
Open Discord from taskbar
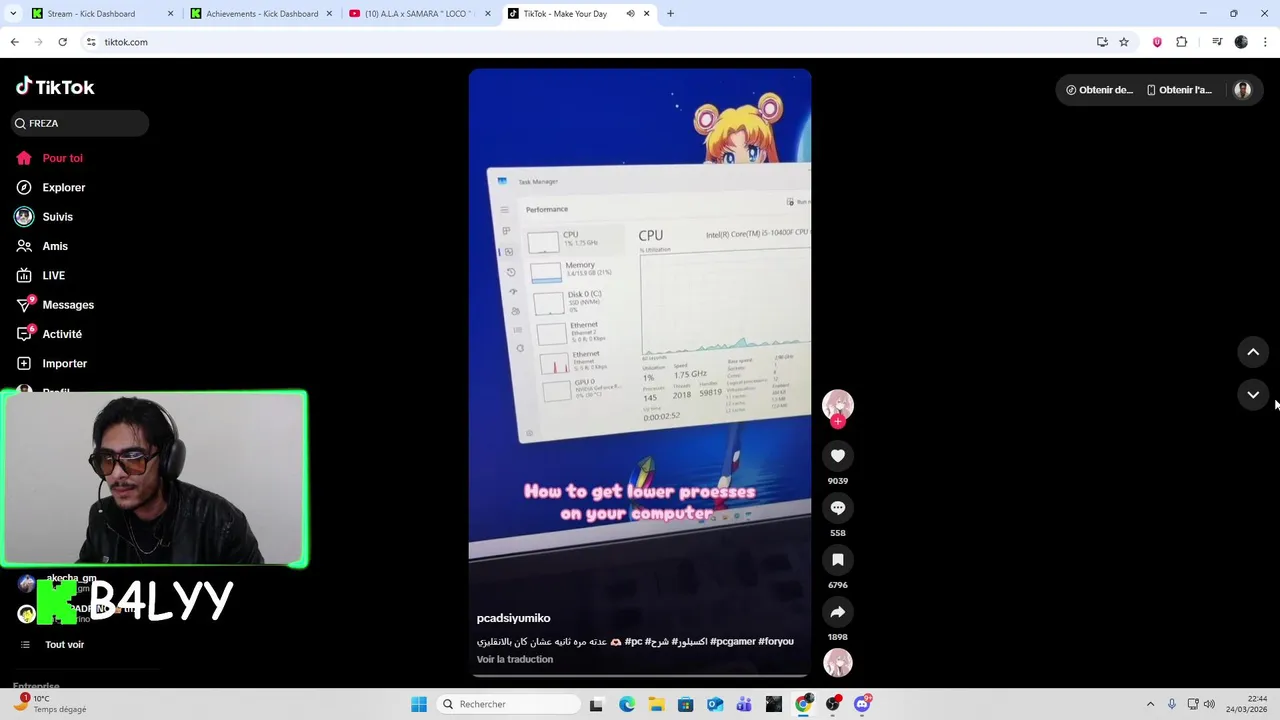[x=862, y=704]
